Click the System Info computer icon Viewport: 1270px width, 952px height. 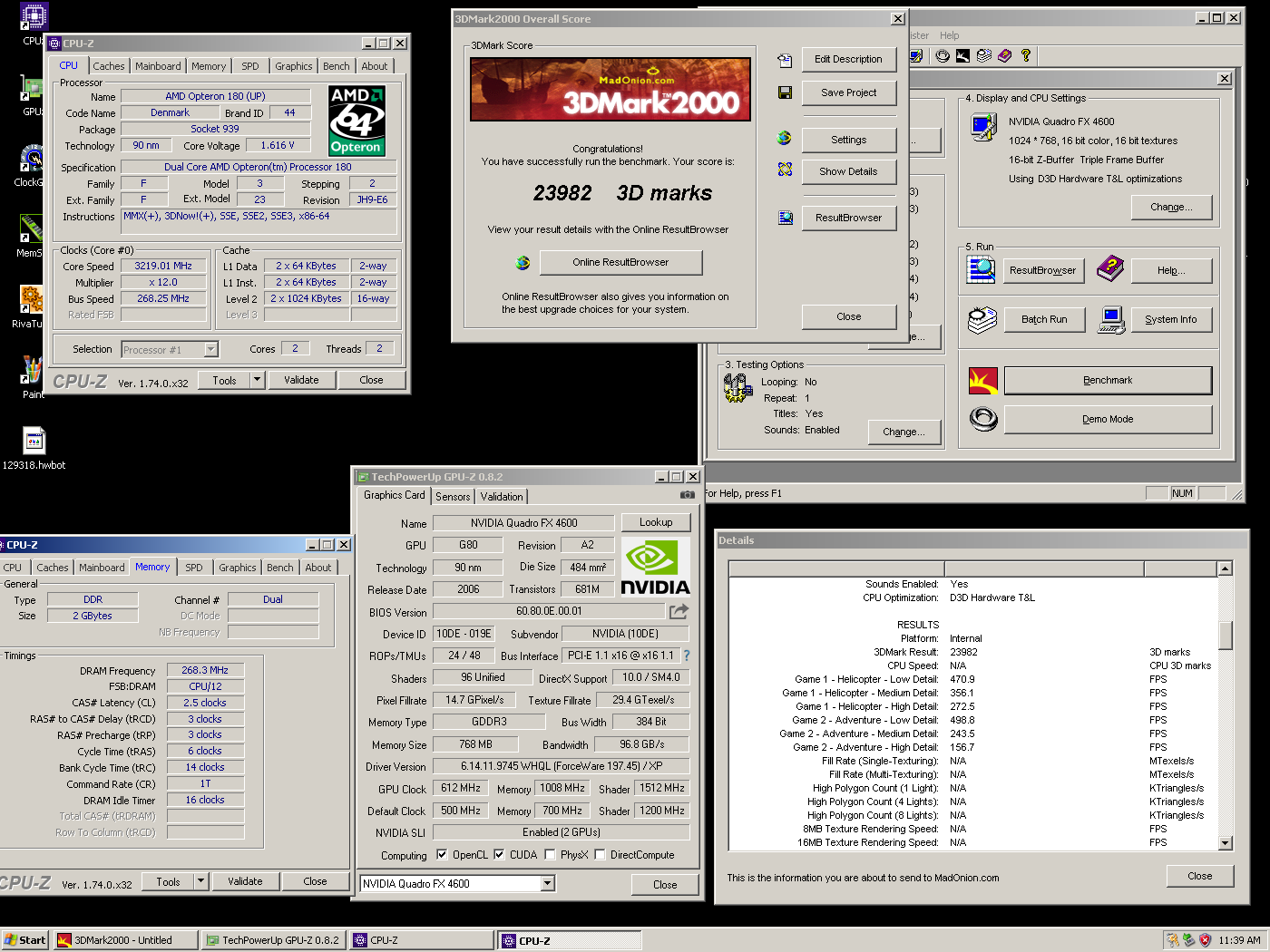[x=1111, y=319]
